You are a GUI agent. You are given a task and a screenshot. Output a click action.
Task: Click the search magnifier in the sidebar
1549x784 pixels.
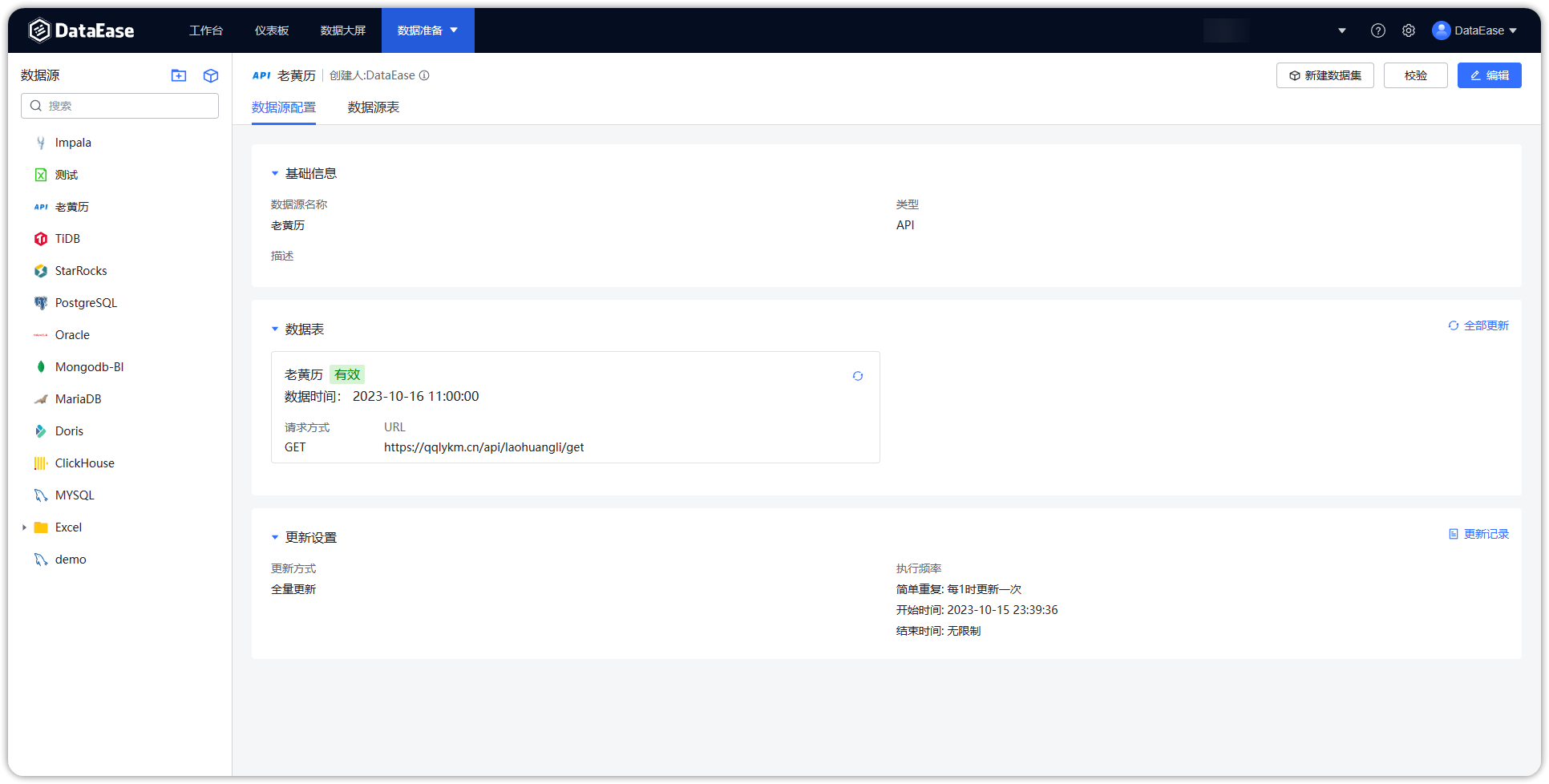point(35,105)
